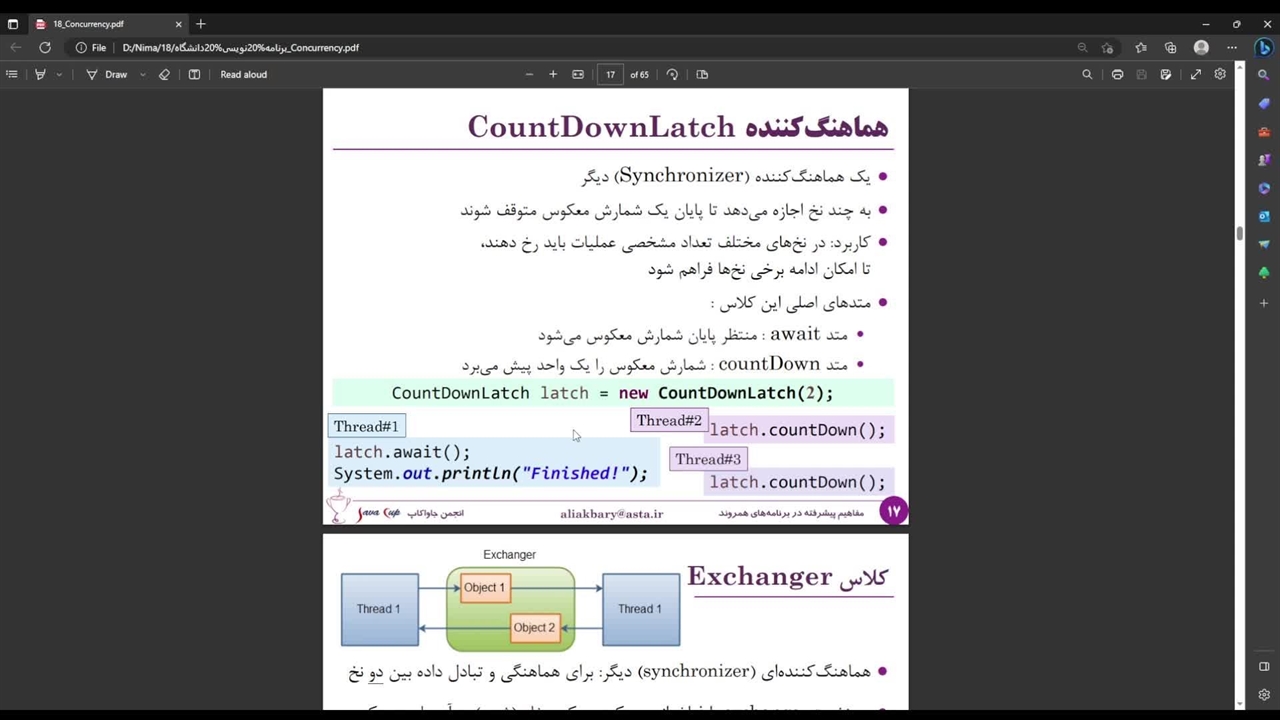Toggle the page view layout
Viewport: 1280px width, 720px height.
click(x=702, y=74)
